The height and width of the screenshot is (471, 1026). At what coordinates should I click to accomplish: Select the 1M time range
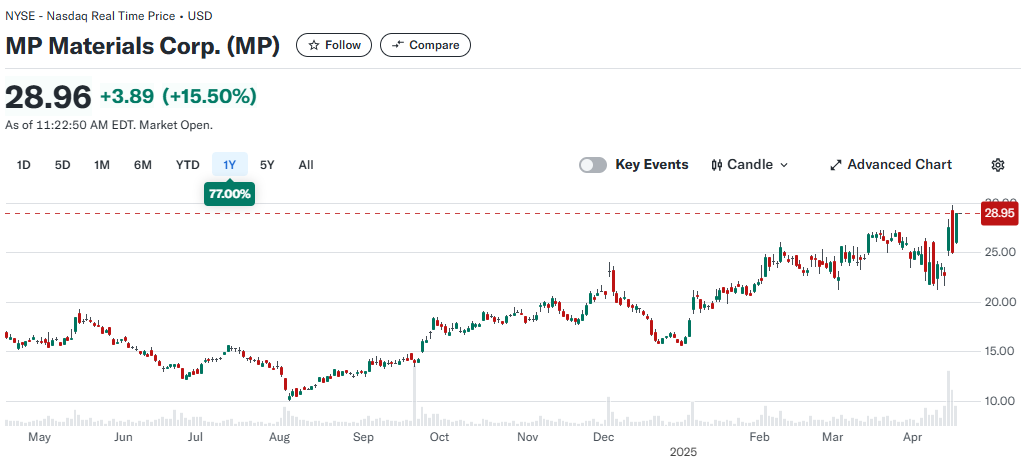(101, 165)
